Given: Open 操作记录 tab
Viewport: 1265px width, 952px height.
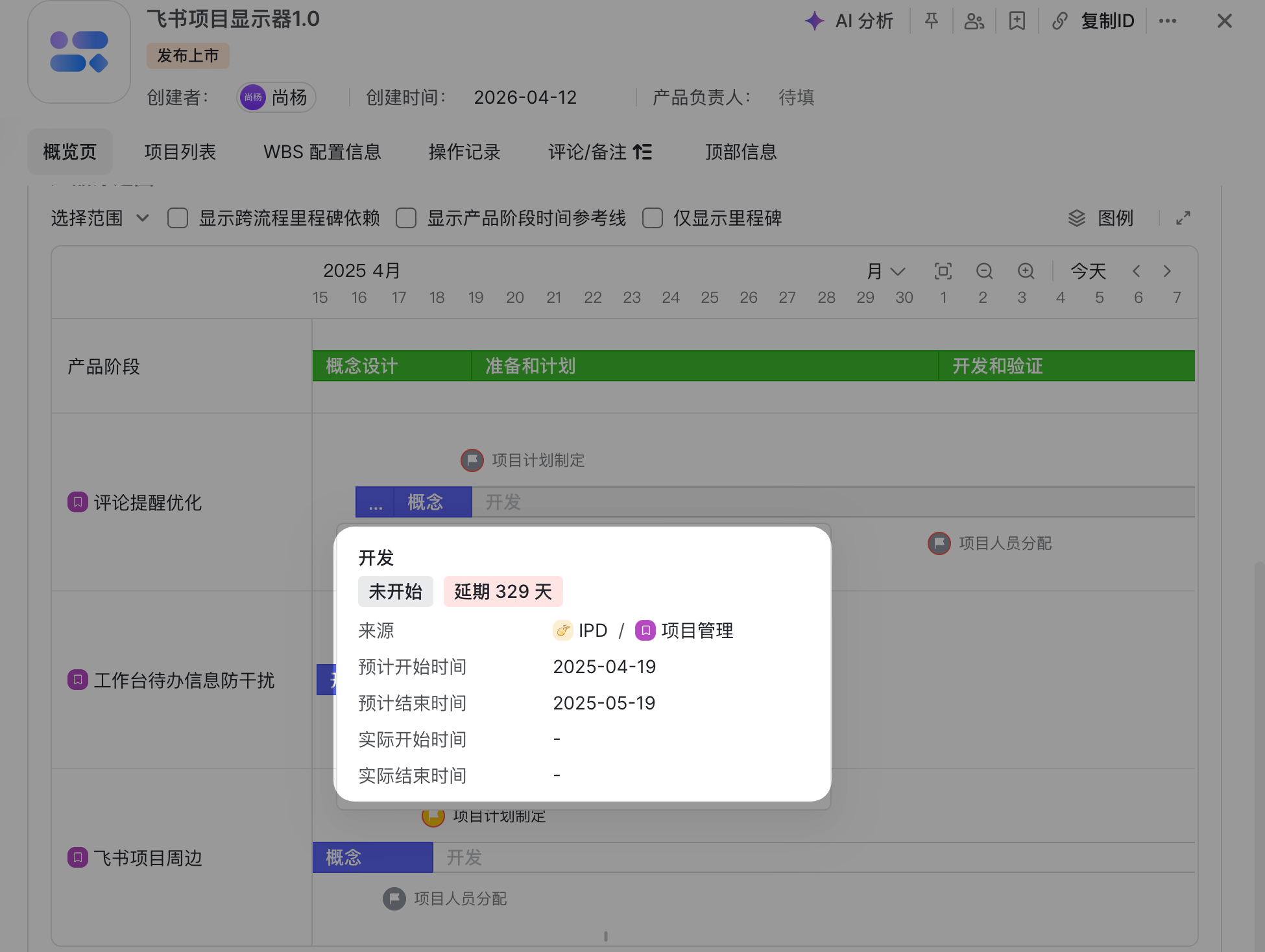Looking at the screenshot, I should point(464,152).
